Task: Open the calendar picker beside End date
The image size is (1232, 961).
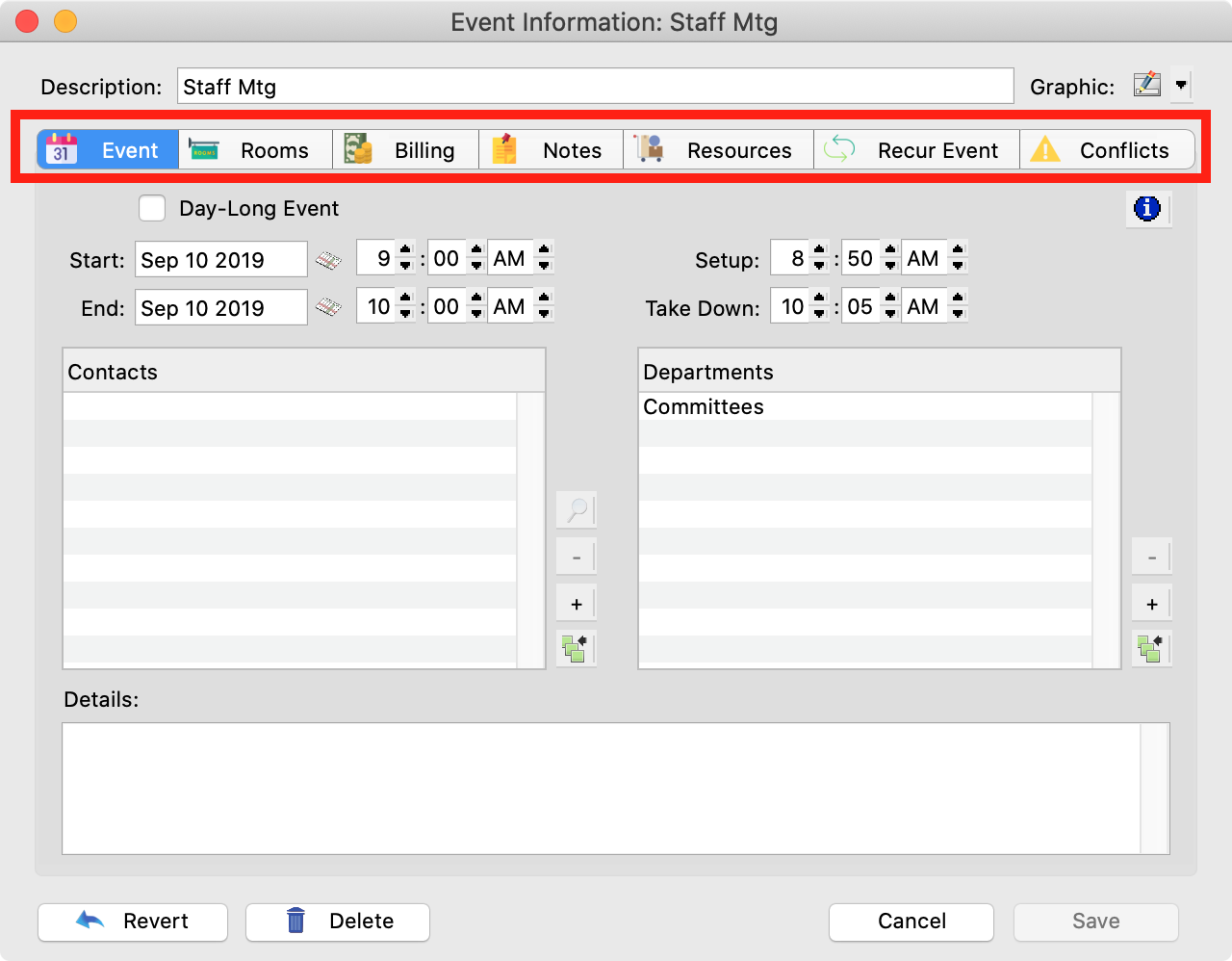Action: pos(329,308)
